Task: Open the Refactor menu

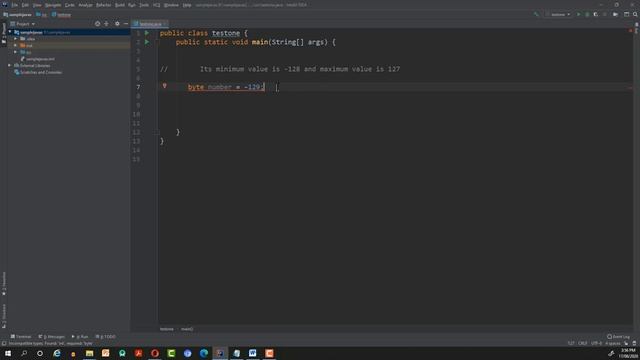Action: (103, 5)
